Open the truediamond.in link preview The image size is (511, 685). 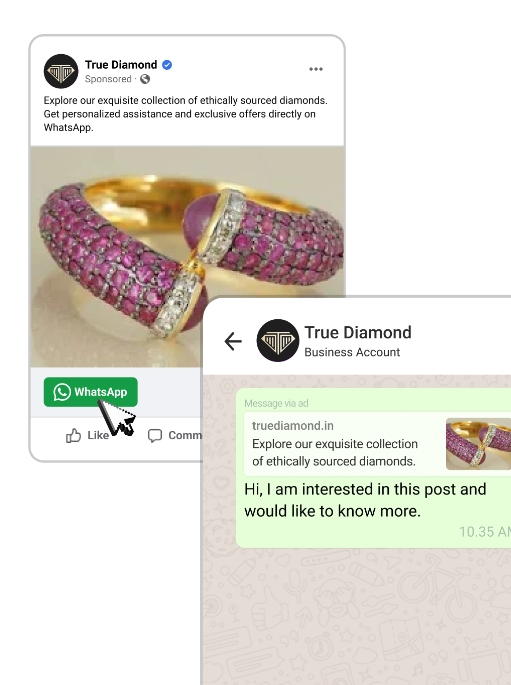click(377, 444)
